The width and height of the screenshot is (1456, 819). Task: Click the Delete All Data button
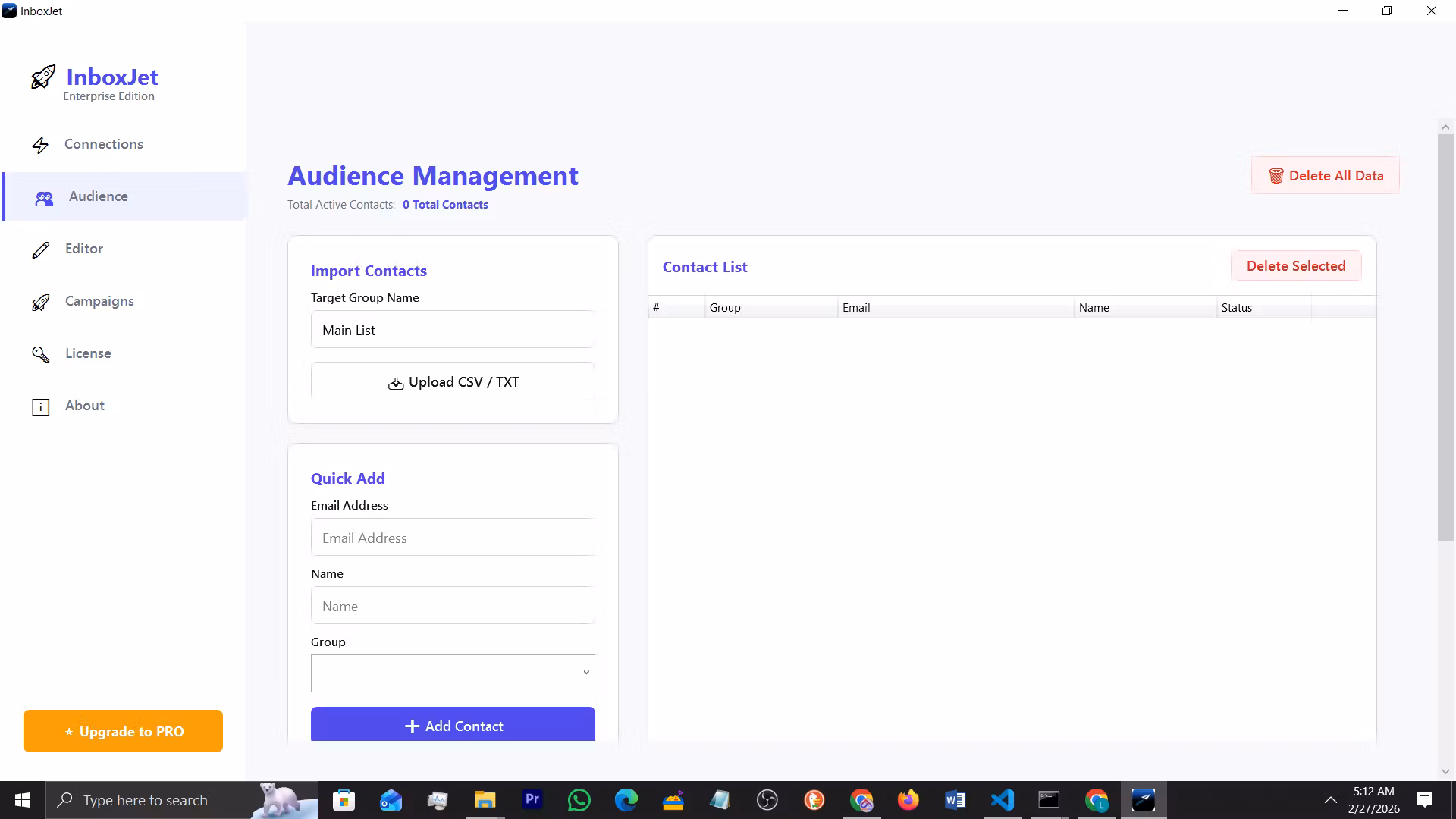pyautogui.click(x=1325, y=175)
